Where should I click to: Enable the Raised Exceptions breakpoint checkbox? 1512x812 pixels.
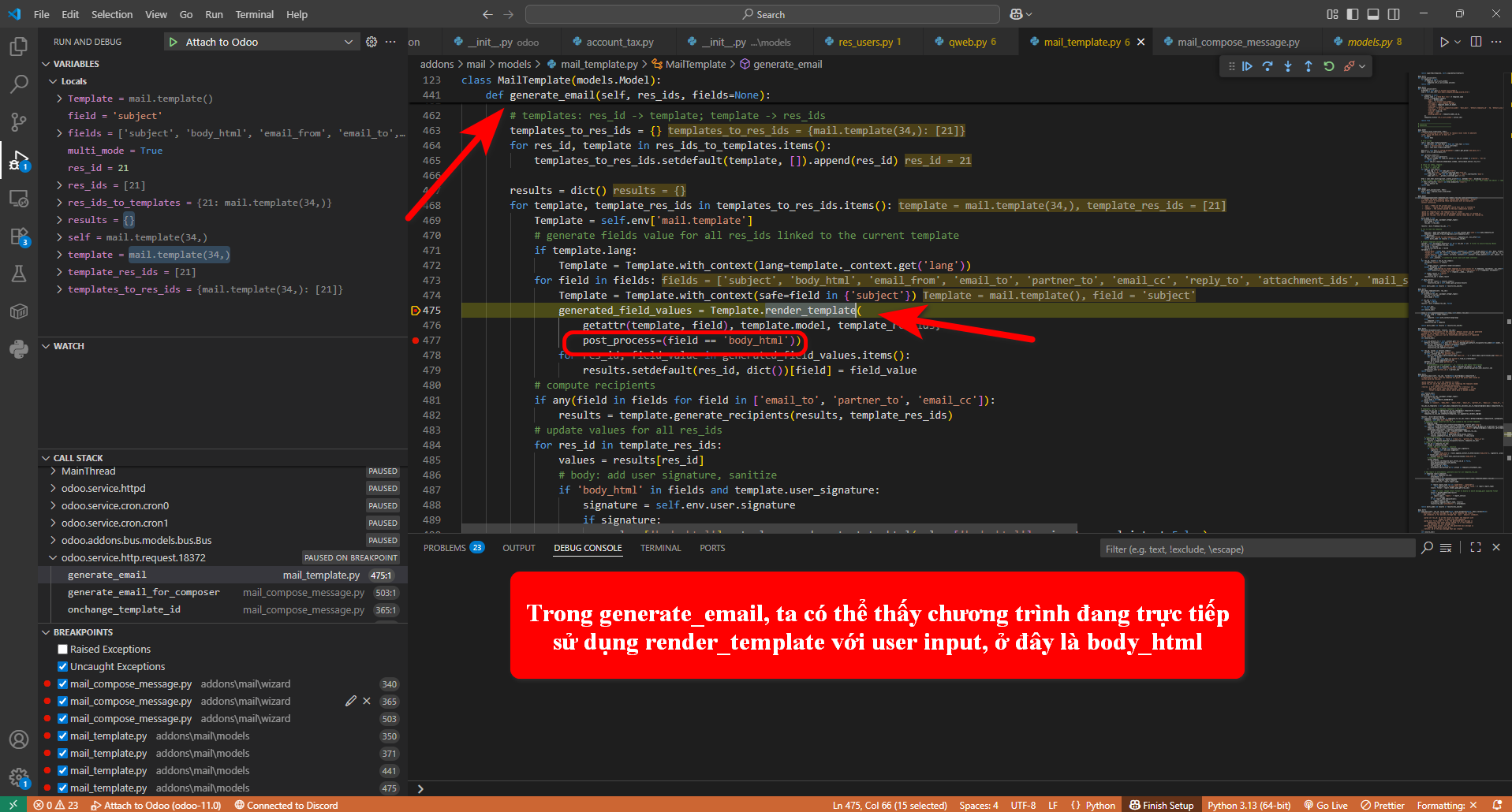click(x=62, y=650)
